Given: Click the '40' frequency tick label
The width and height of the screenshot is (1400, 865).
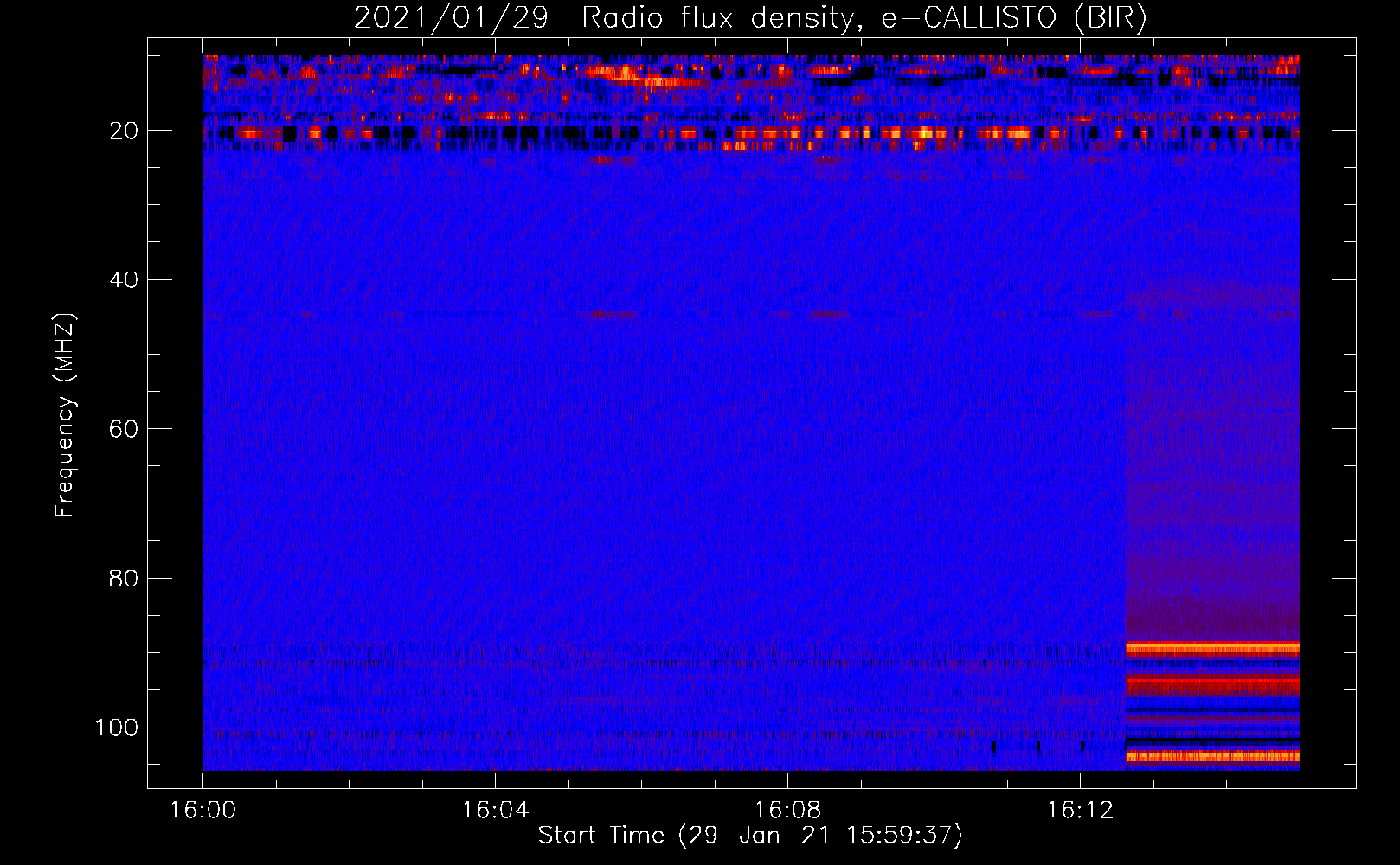Looking at the screenshot, I should point(123,280).
